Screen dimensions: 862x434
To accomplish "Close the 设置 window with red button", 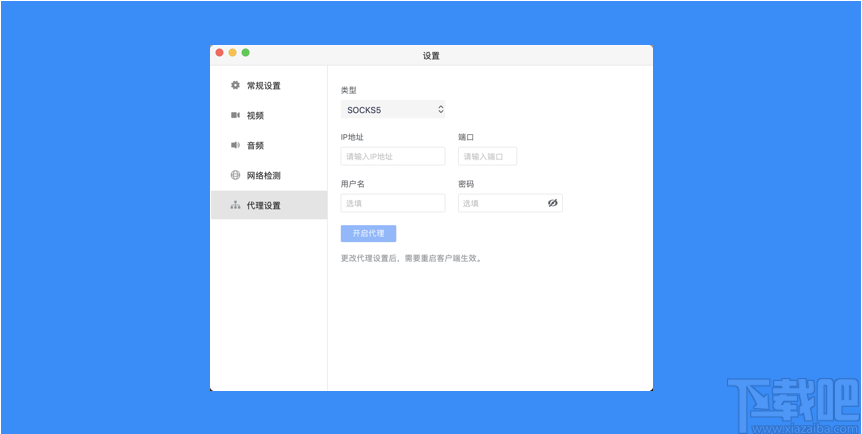I will point(219,52).
